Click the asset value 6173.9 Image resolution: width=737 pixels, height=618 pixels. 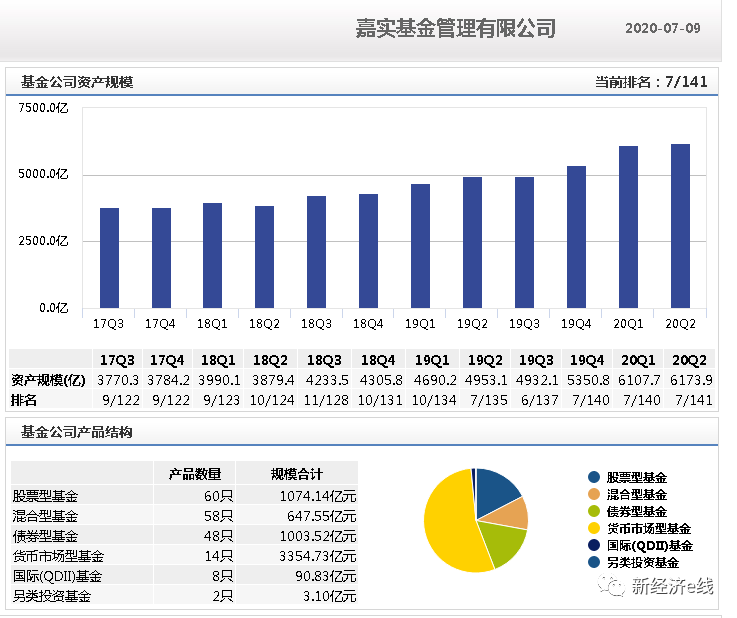click(x=691, y=380)
